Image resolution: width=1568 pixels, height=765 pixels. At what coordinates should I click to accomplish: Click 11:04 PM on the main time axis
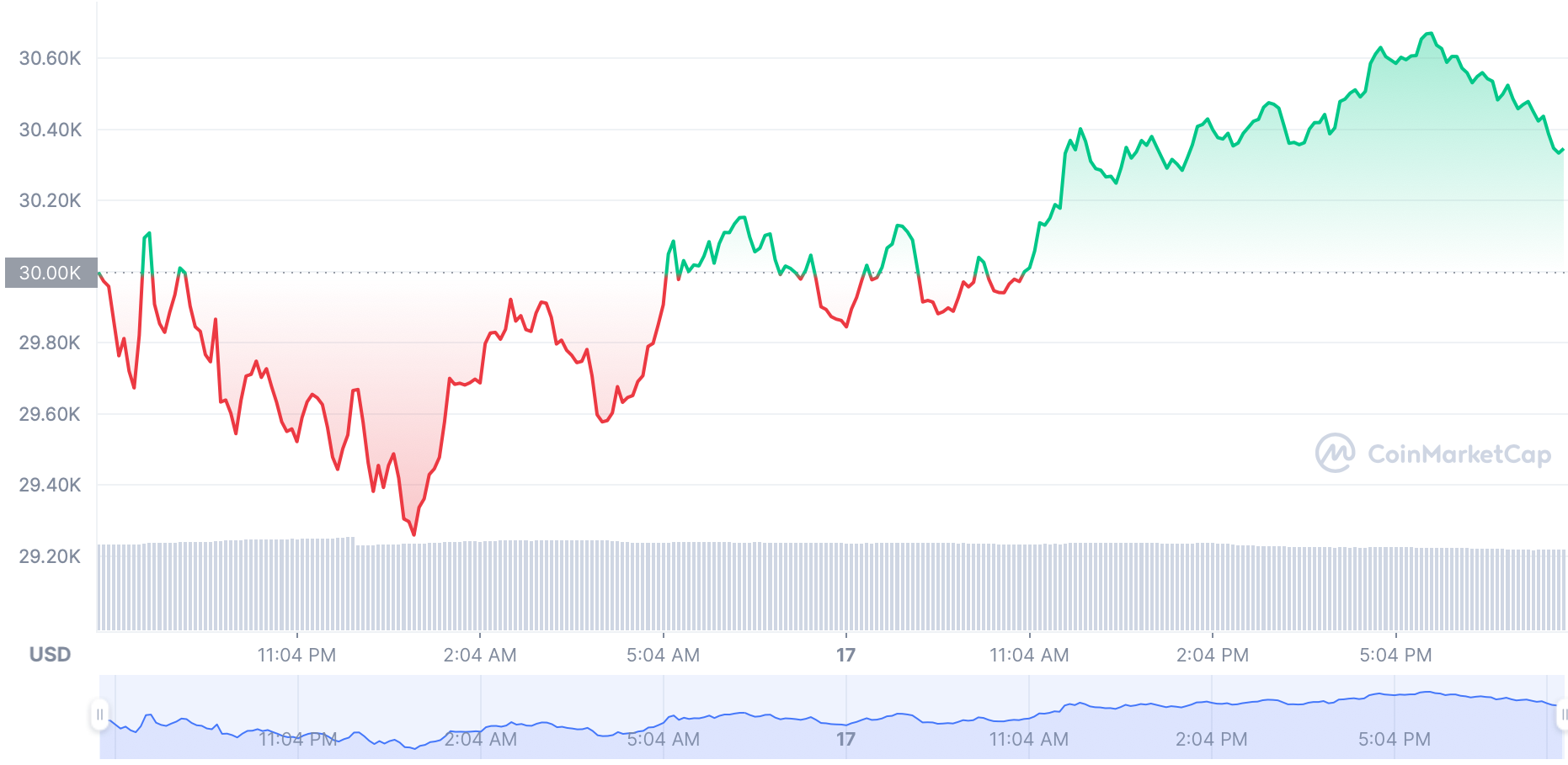click(x=296, y=655)
